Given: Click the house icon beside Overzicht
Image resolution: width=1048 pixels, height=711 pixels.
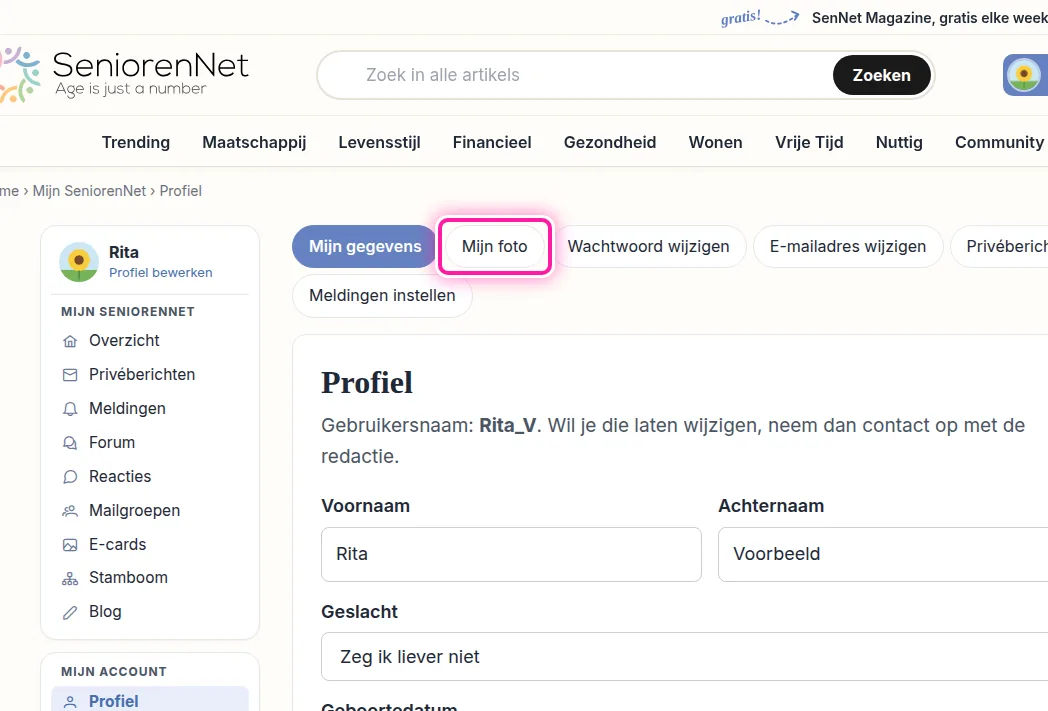Looking at the screenshot, I should coord(70,341).
